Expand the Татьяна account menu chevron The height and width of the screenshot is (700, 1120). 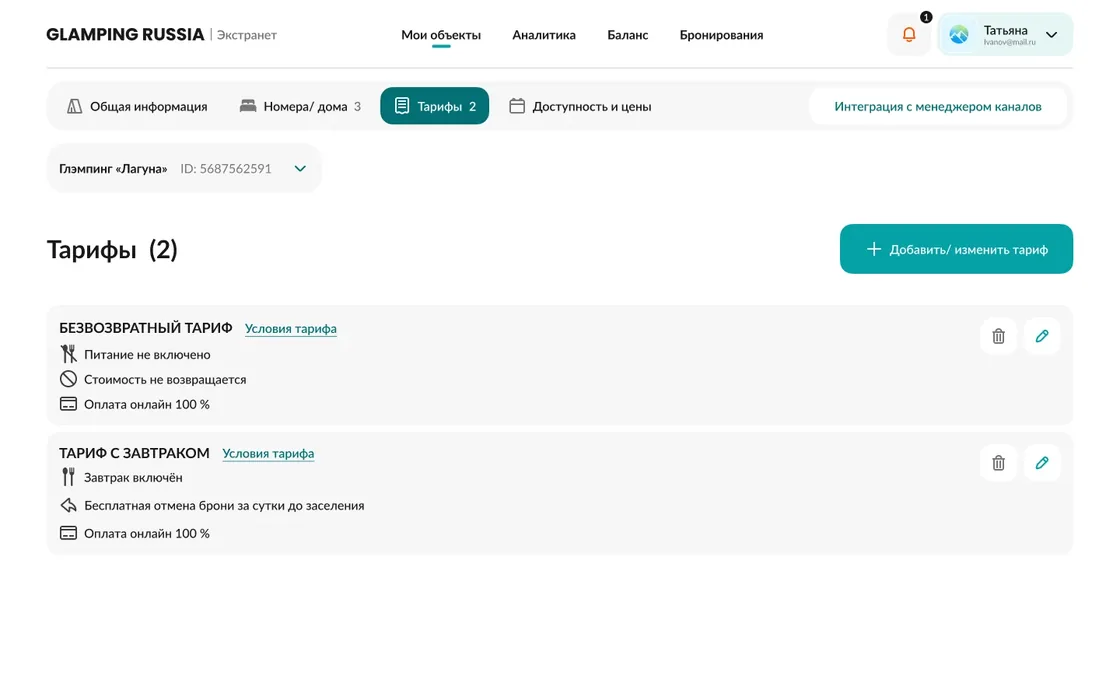point(1051,34)
